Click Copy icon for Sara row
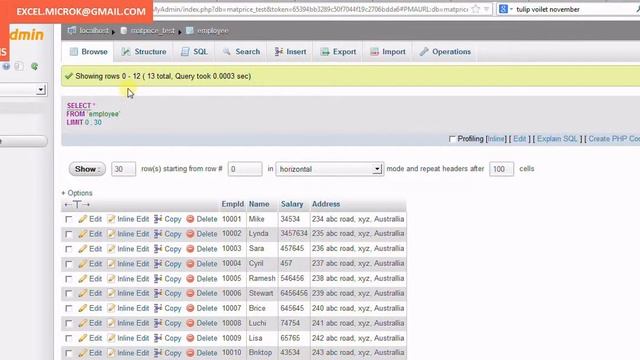 [x=158, y=249]
